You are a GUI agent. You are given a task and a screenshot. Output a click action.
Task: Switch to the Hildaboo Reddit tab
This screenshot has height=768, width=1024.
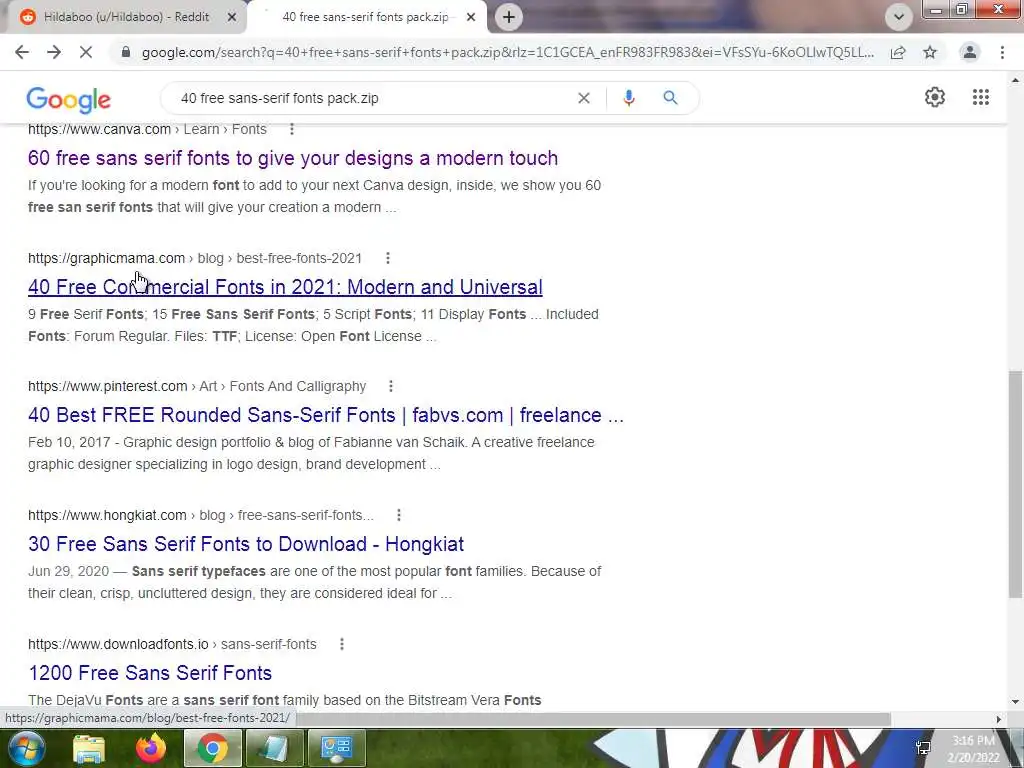click(x=125, y=17)
